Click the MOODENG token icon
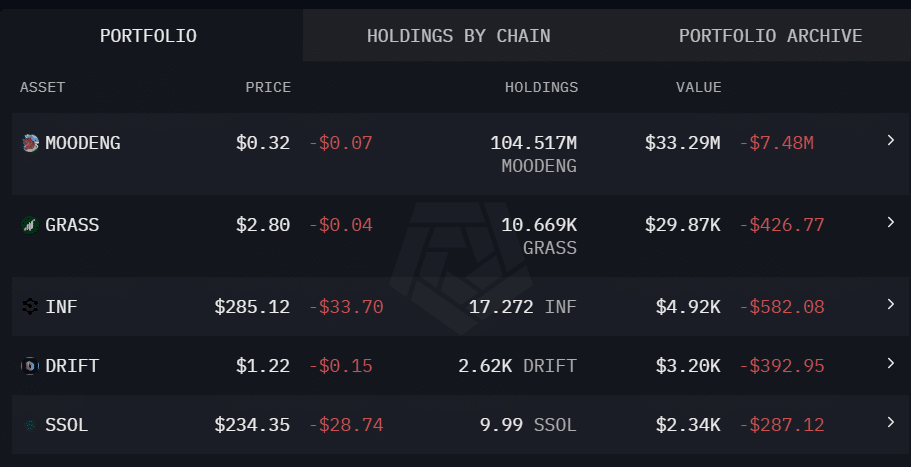This screenshot has height=467, width=911. 30,143
